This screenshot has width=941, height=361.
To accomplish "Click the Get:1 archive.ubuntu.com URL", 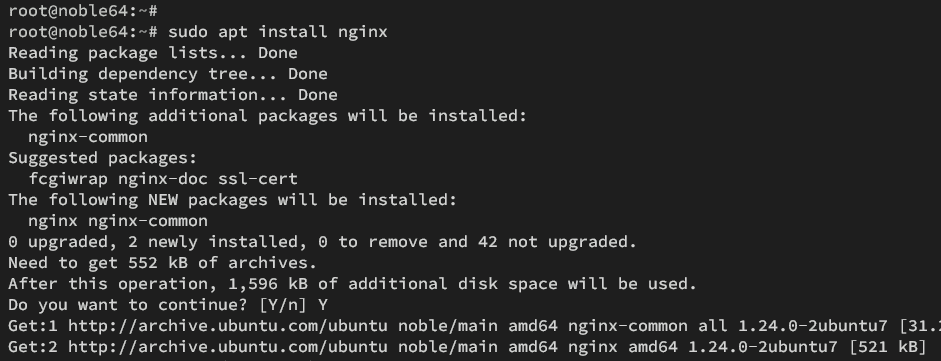I will coord(227,326).
